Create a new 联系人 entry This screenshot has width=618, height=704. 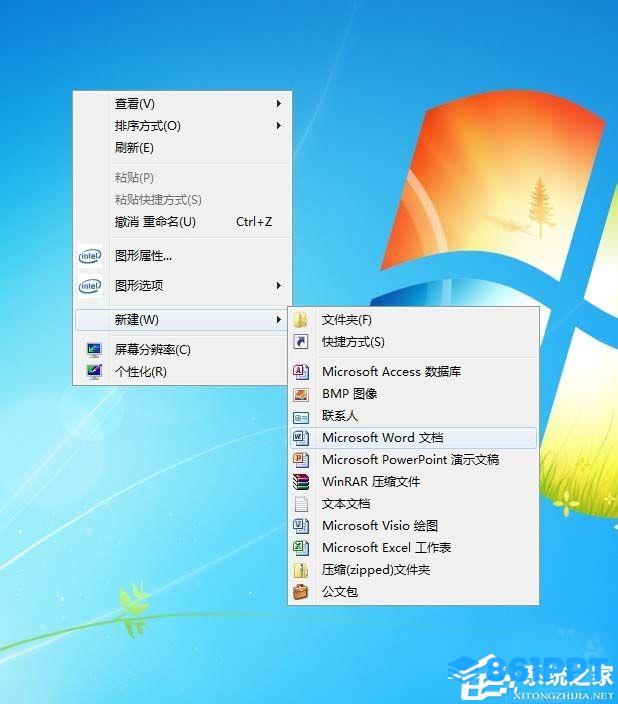413,416
